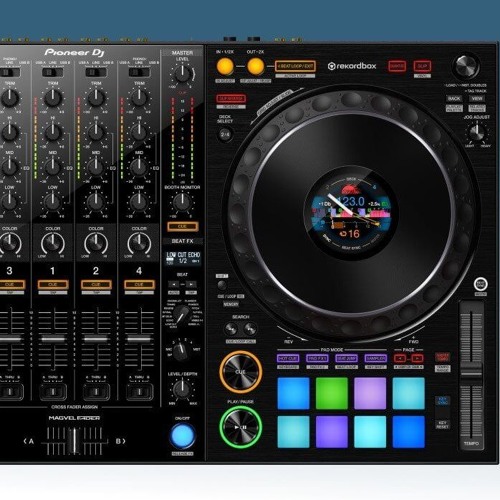Click the channel 4 volume fader
500x500 pixels.
click(x=139, y=339)
